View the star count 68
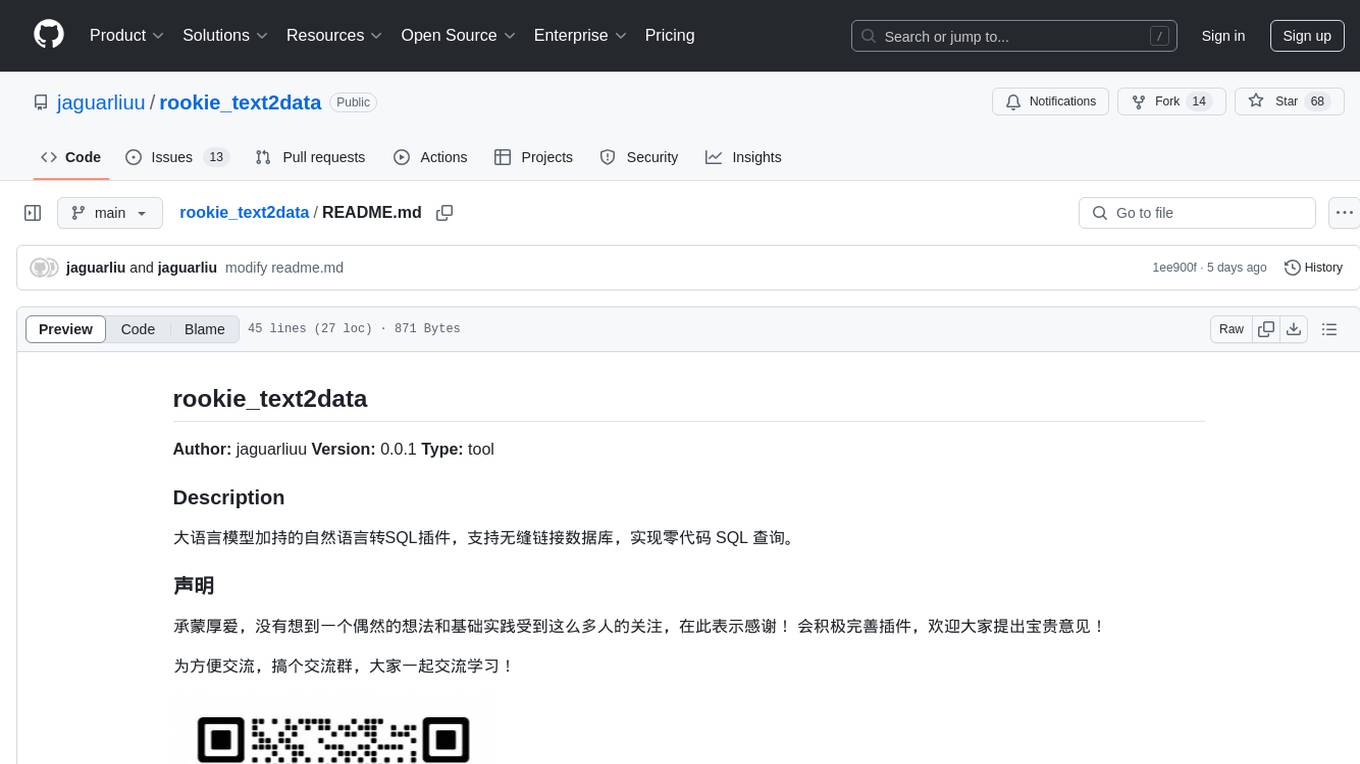Viewport: 1360px width, 764px height. click(1317, 101)
